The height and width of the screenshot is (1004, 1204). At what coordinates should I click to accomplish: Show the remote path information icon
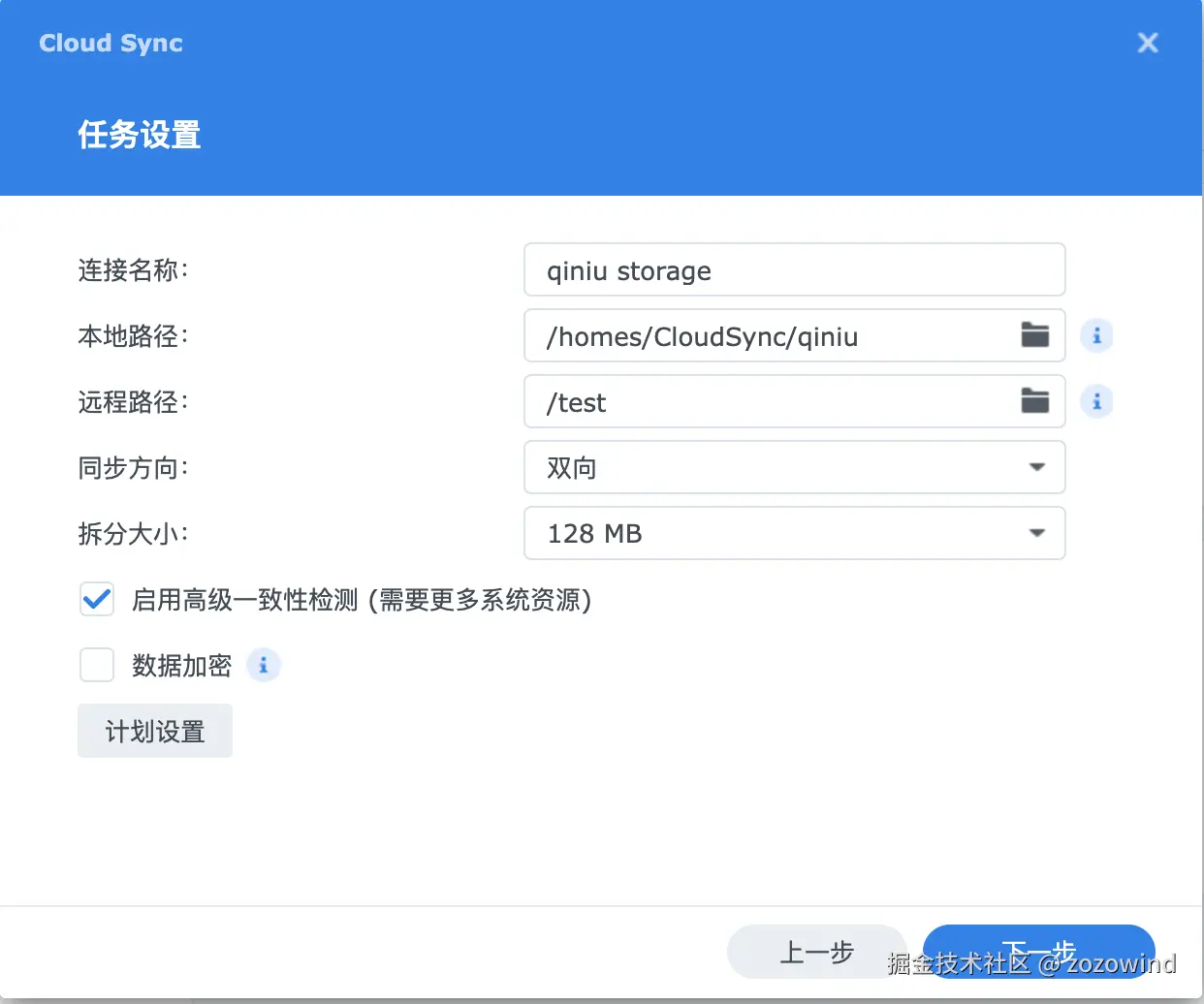coord(1096,401)
